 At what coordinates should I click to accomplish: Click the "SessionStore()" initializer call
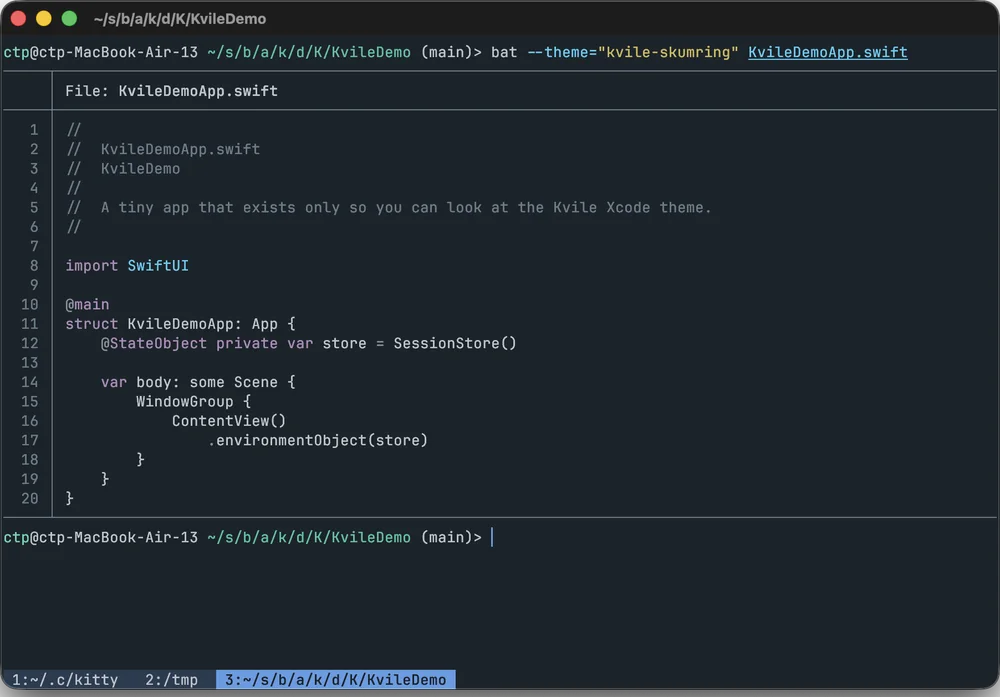coord(455,344)
